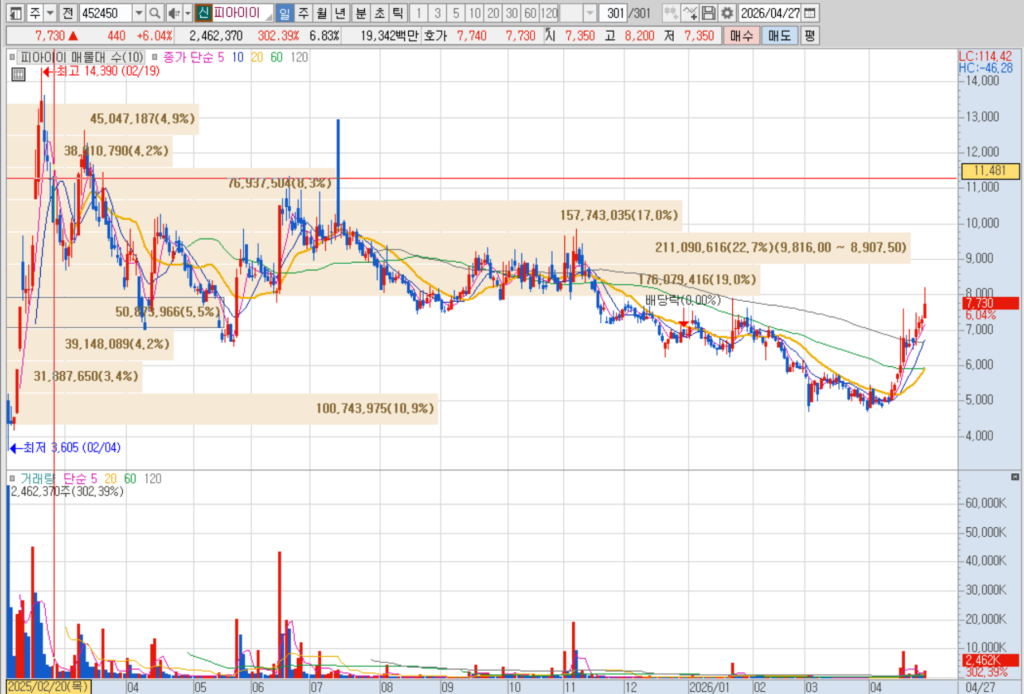Viewport: 1024px width, 694px height.
Task: Click the red 7,730 current price tag
Action: 990,304
